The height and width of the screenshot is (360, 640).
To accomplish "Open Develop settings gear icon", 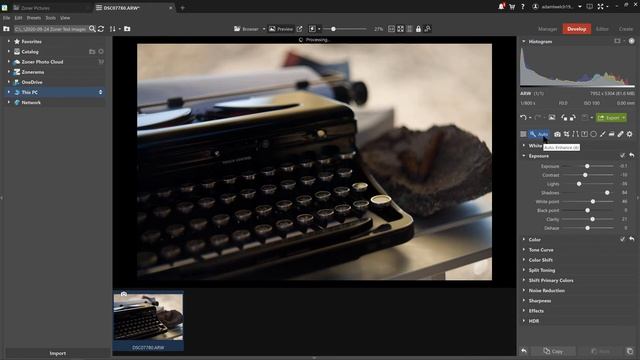I will [x=629, y=134].
